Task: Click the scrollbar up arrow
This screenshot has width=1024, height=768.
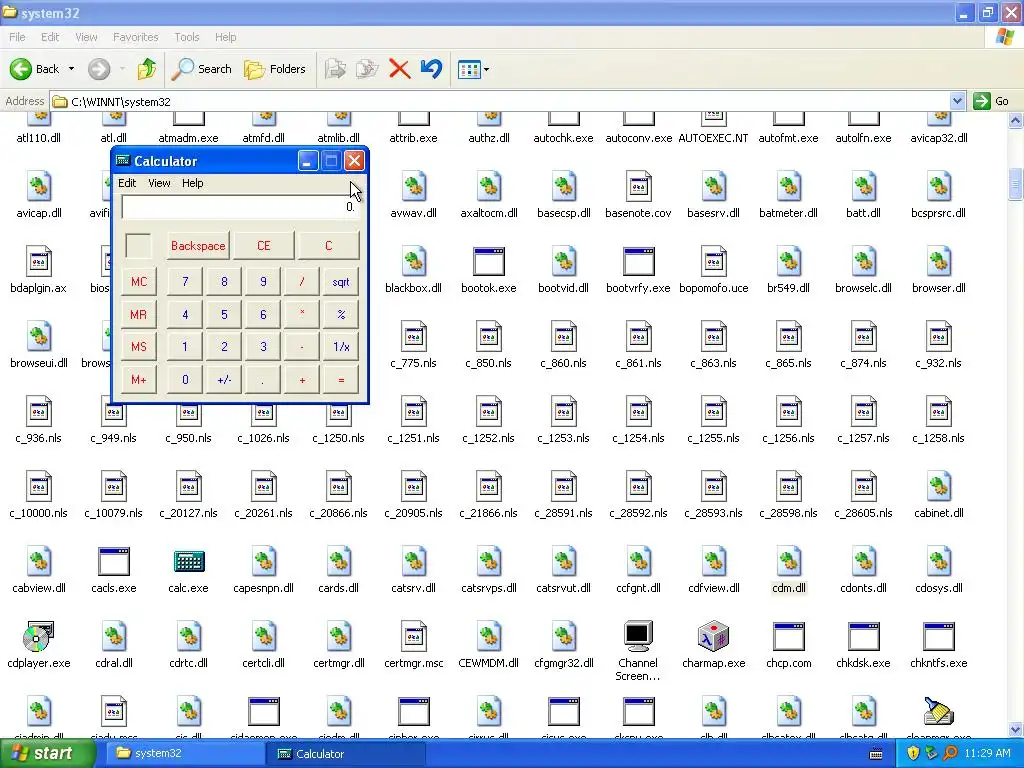Action: [1015, 121]
